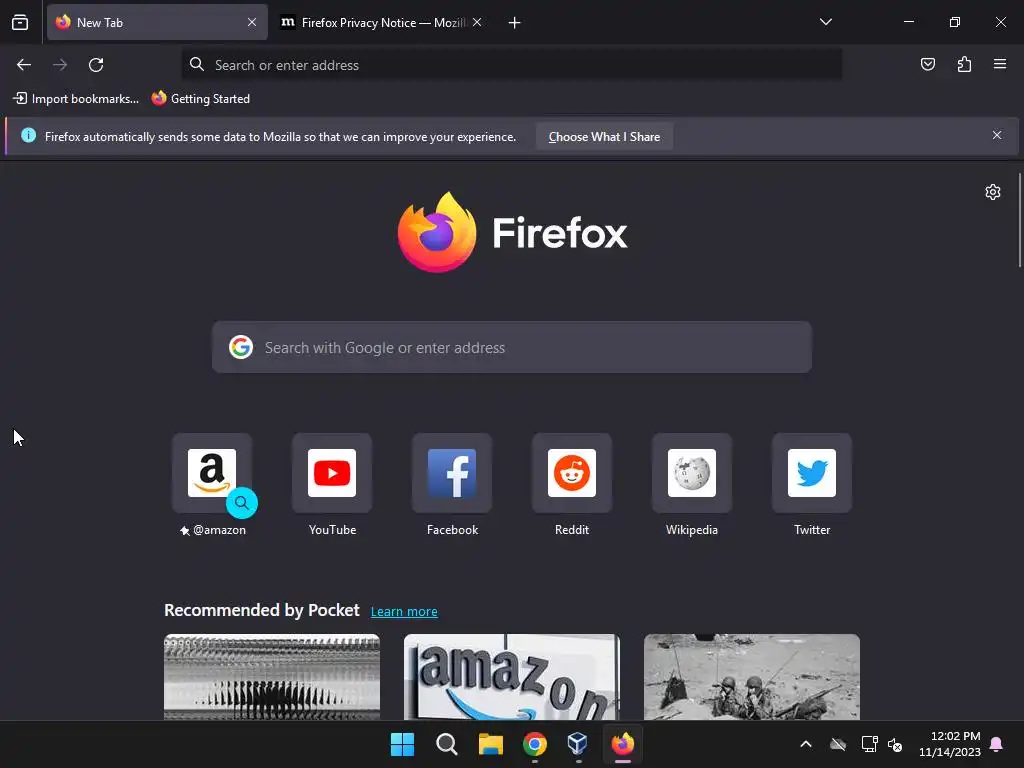Click the Windows Start button
Viewport: 1024px width, 768px height.
[402, 744]
